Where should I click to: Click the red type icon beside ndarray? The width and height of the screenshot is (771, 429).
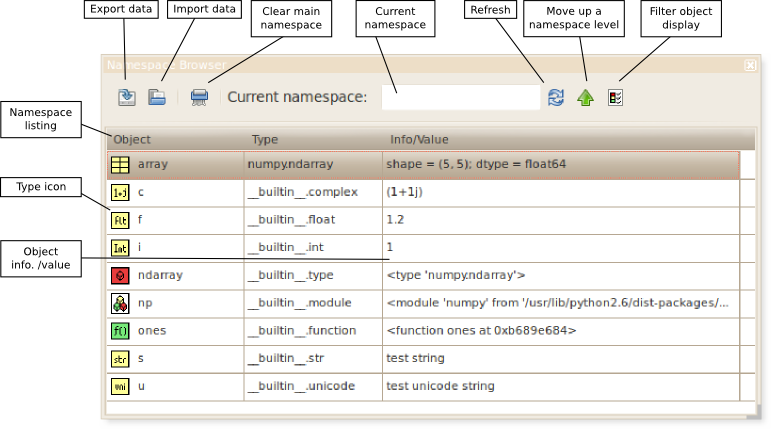click(120, 275)
